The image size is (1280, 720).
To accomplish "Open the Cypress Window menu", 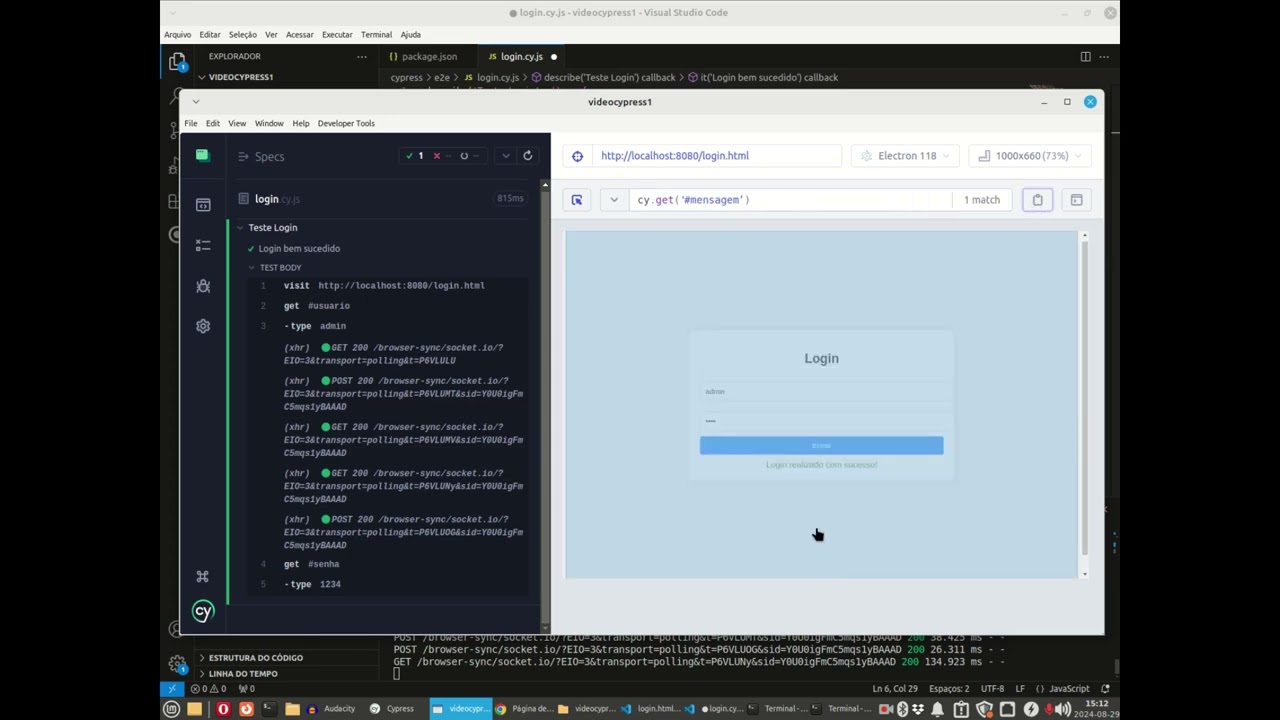I will (x=269, y=123).
